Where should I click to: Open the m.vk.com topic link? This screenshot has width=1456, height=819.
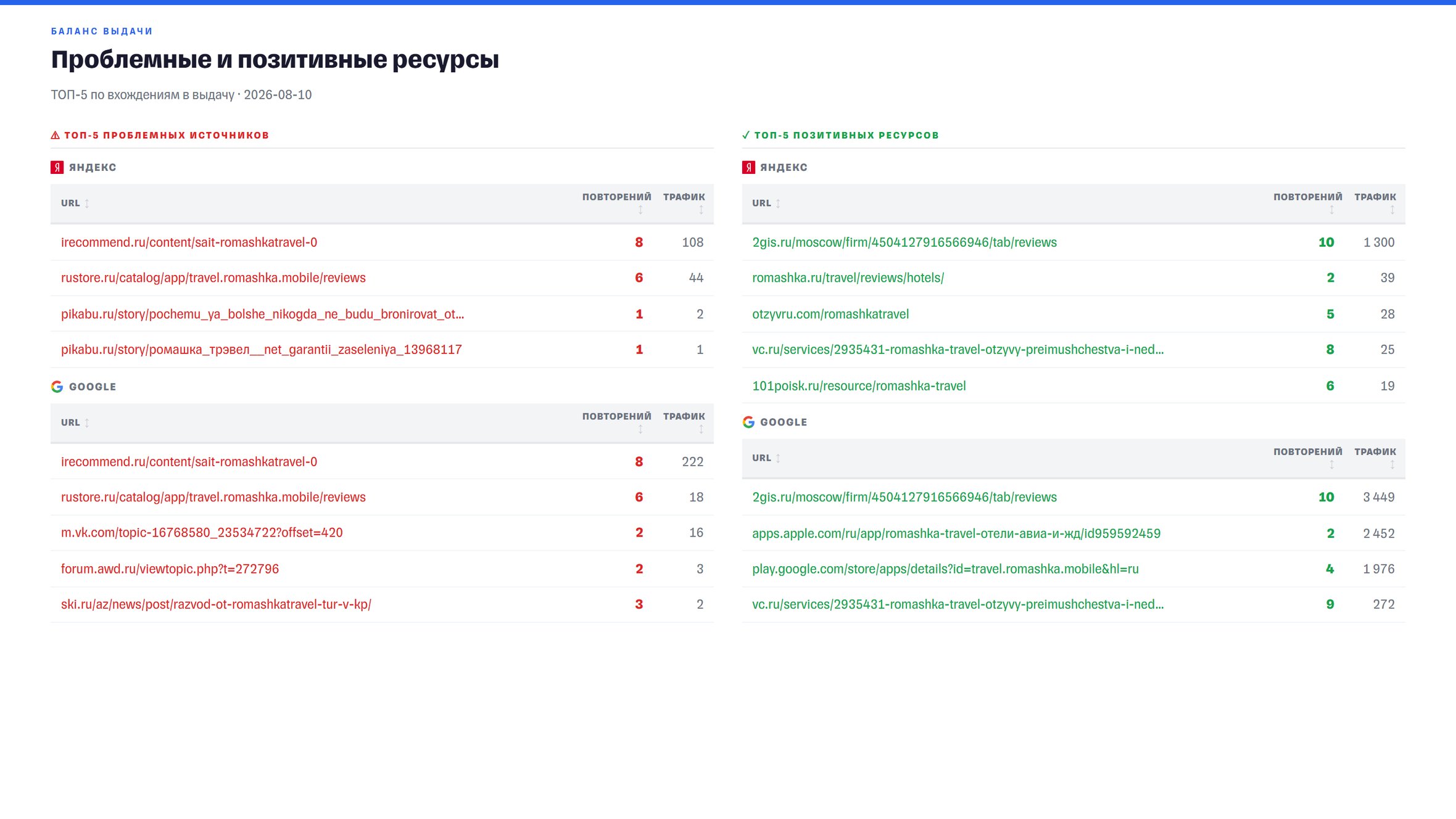point(202,533)
